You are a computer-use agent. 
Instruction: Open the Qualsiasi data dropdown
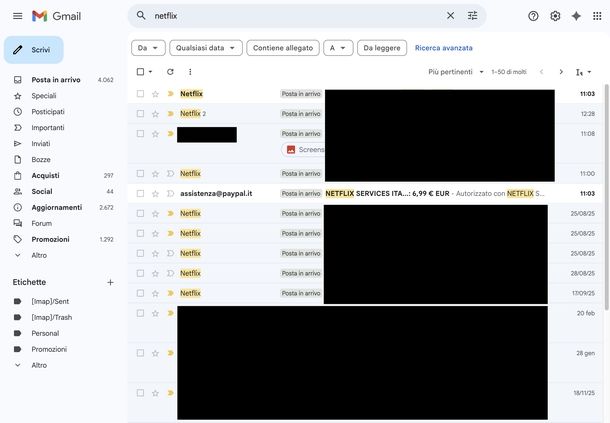(206, 48)
